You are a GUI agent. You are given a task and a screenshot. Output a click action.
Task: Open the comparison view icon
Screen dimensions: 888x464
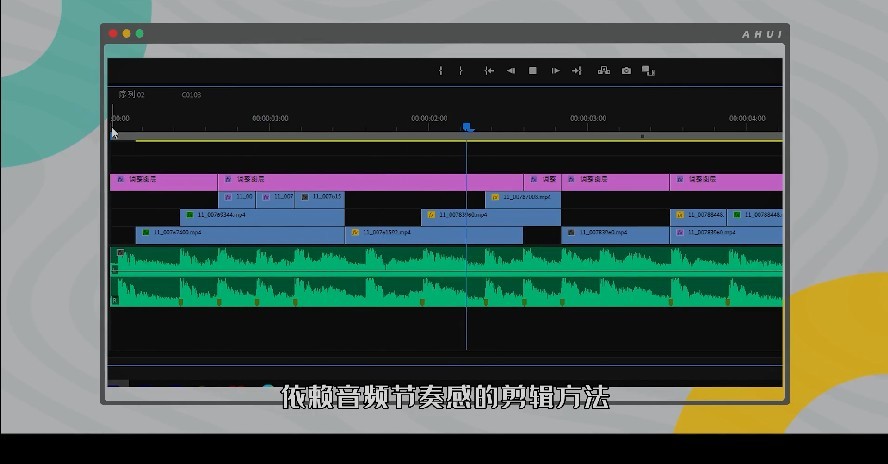[x=648, y=71]
